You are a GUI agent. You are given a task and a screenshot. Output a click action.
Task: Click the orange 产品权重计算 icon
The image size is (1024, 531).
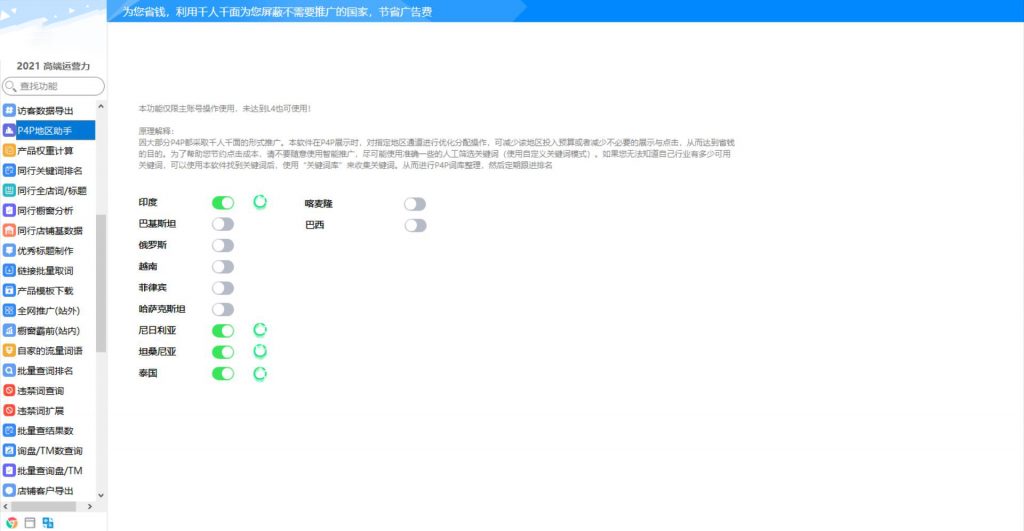tap(9, 150)
